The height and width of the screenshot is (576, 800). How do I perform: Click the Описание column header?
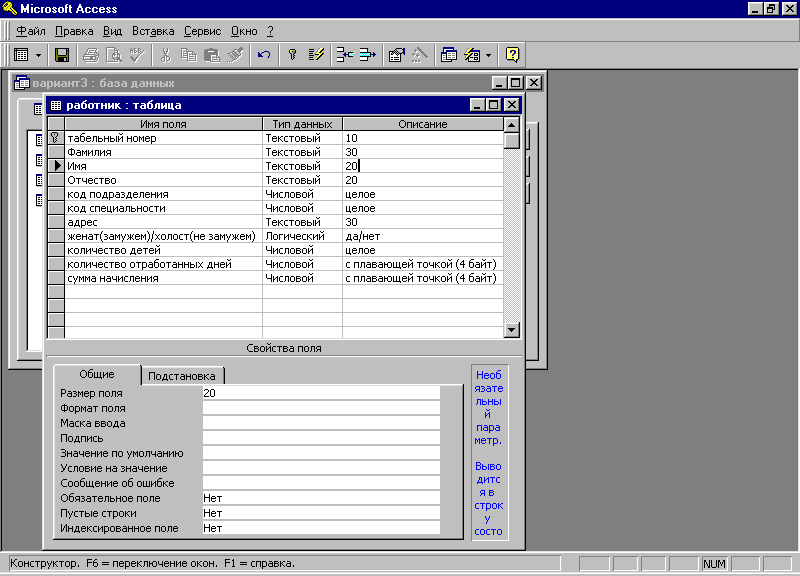[x=422, y=124]
